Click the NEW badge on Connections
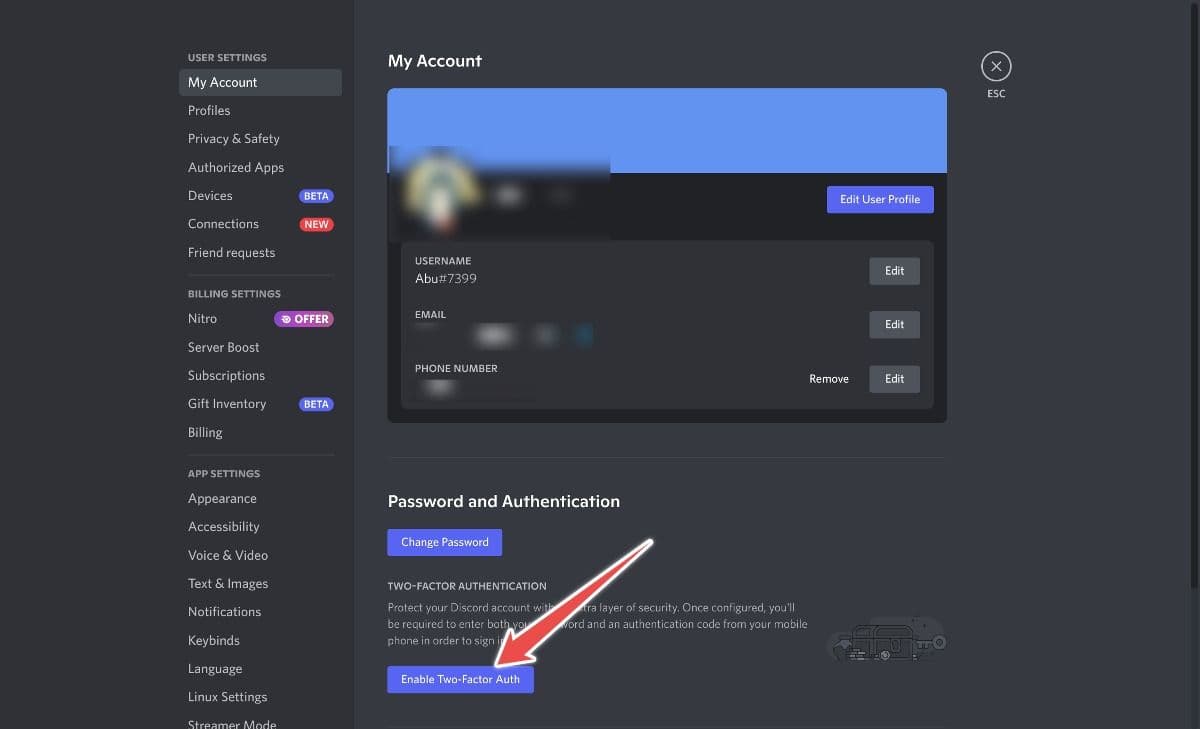 click(x=316, y=224)
